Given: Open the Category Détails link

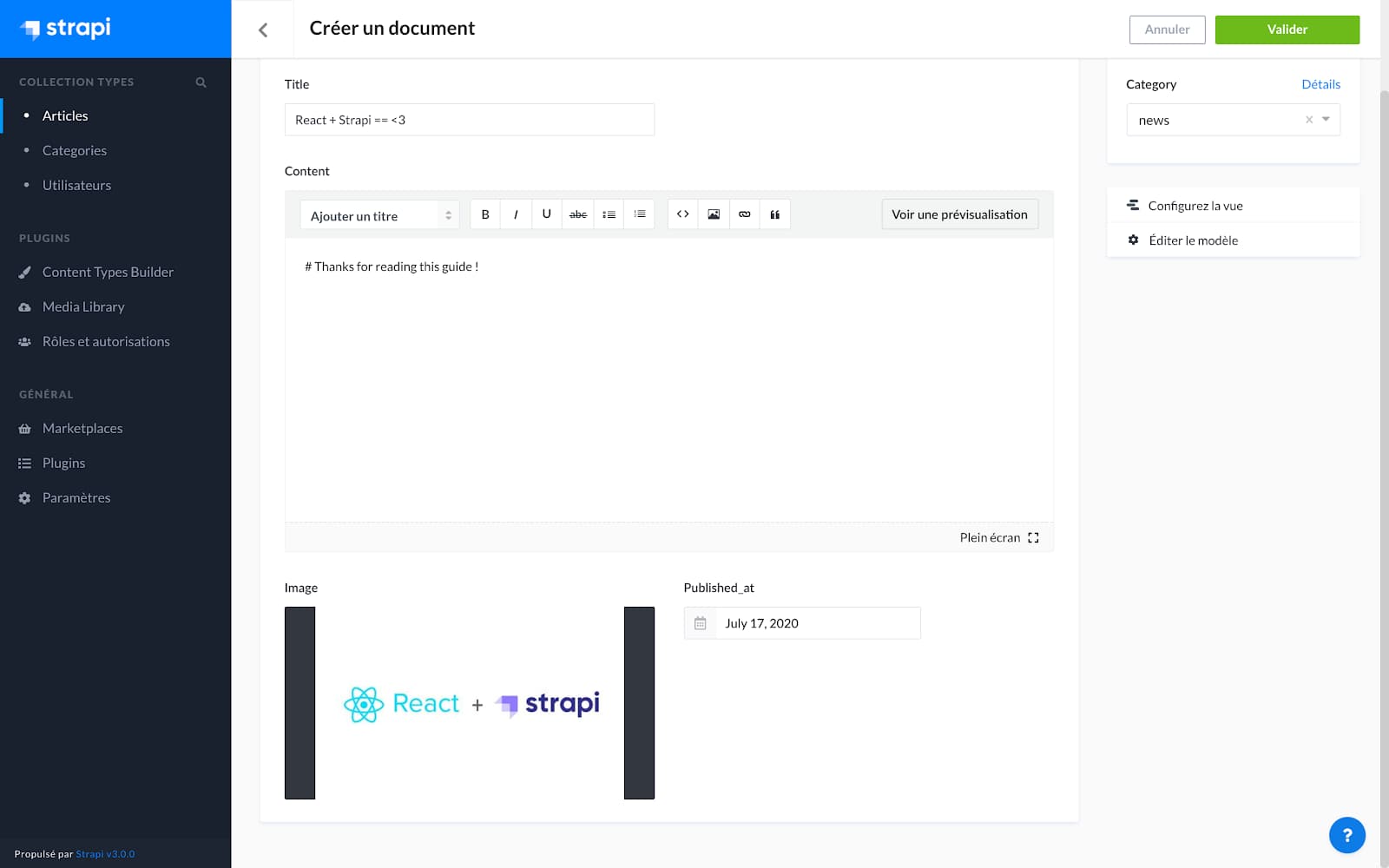Looking at the screenshot, I should click(x=1320, y=83).
